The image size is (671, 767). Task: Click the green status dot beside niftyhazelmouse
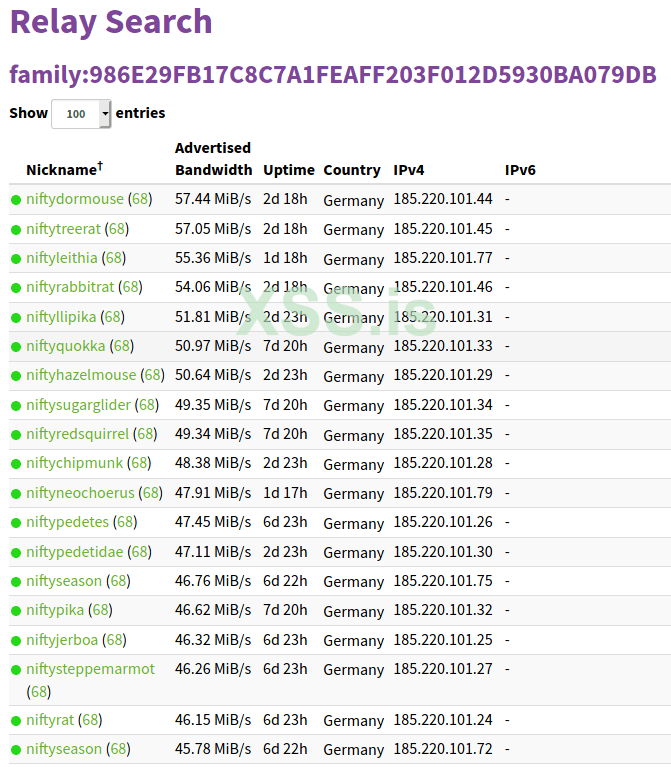click(x=16, y=376)
